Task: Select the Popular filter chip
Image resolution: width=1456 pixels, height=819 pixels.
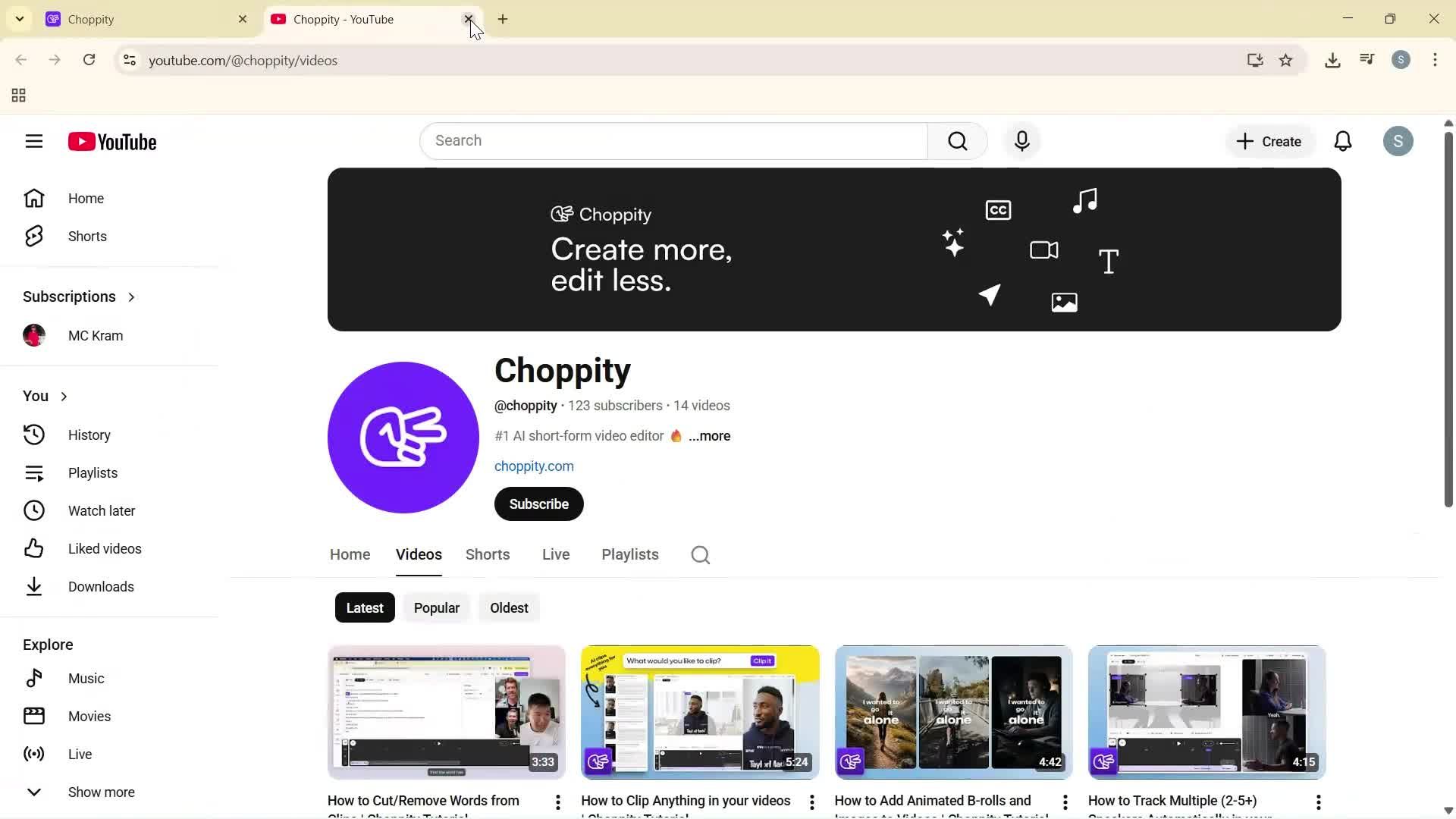Action: point(436,607)
